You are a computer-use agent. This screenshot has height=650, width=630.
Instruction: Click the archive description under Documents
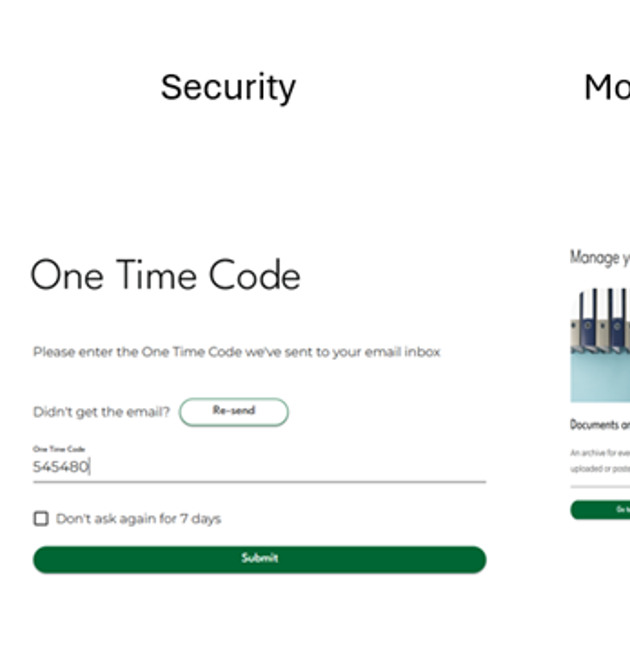[x=600, y=460]
